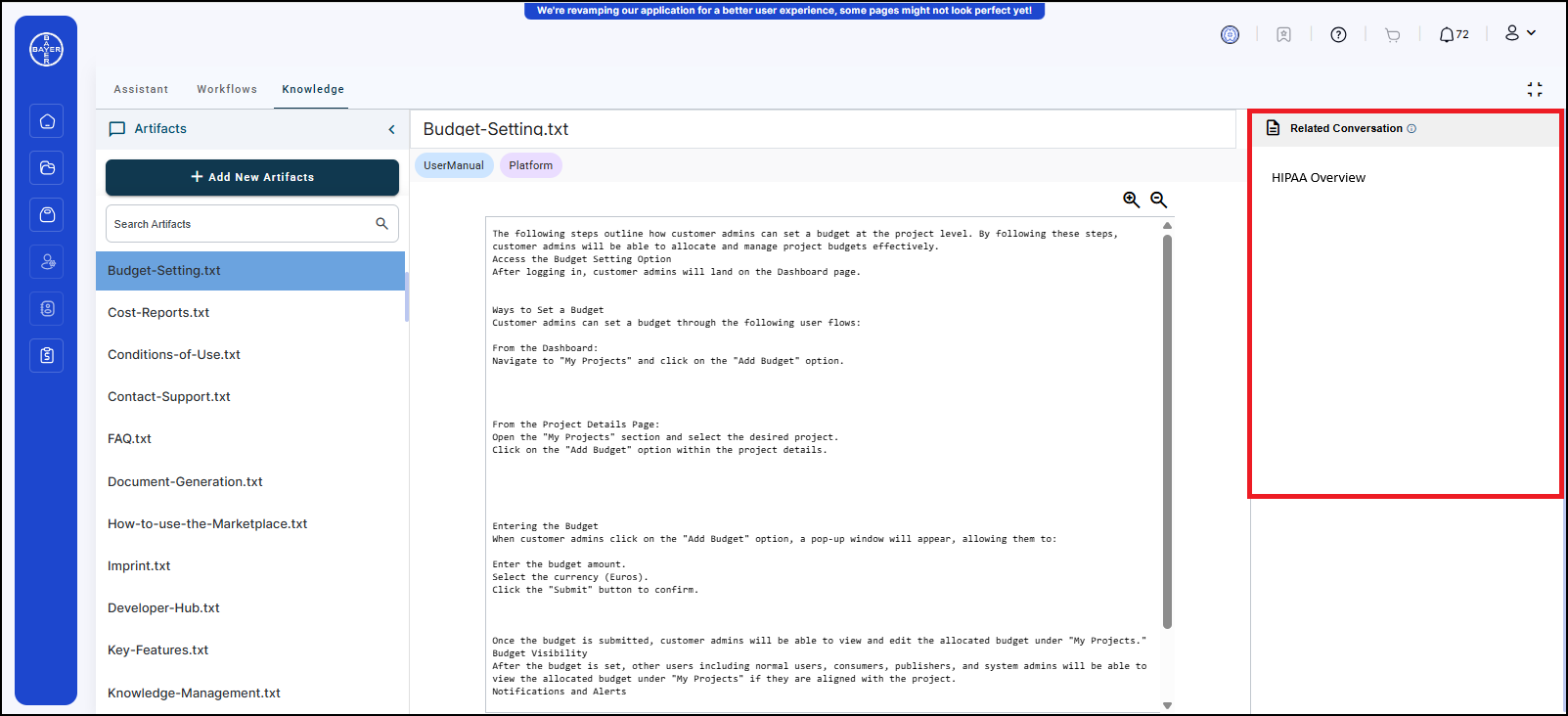This screenshot has width=1568, height=716.
Task: Exit full-screen using the collapse icon
Action: tap(1535, 89)
